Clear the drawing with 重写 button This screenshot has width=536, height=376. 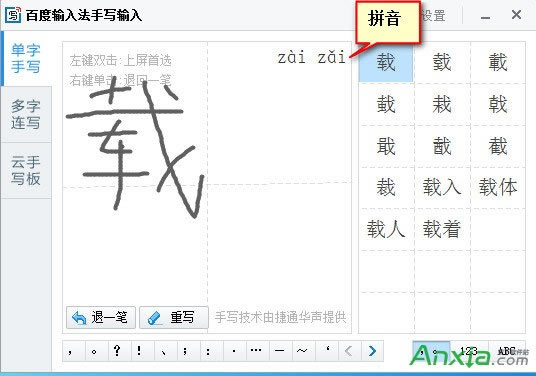coord(174,318)
